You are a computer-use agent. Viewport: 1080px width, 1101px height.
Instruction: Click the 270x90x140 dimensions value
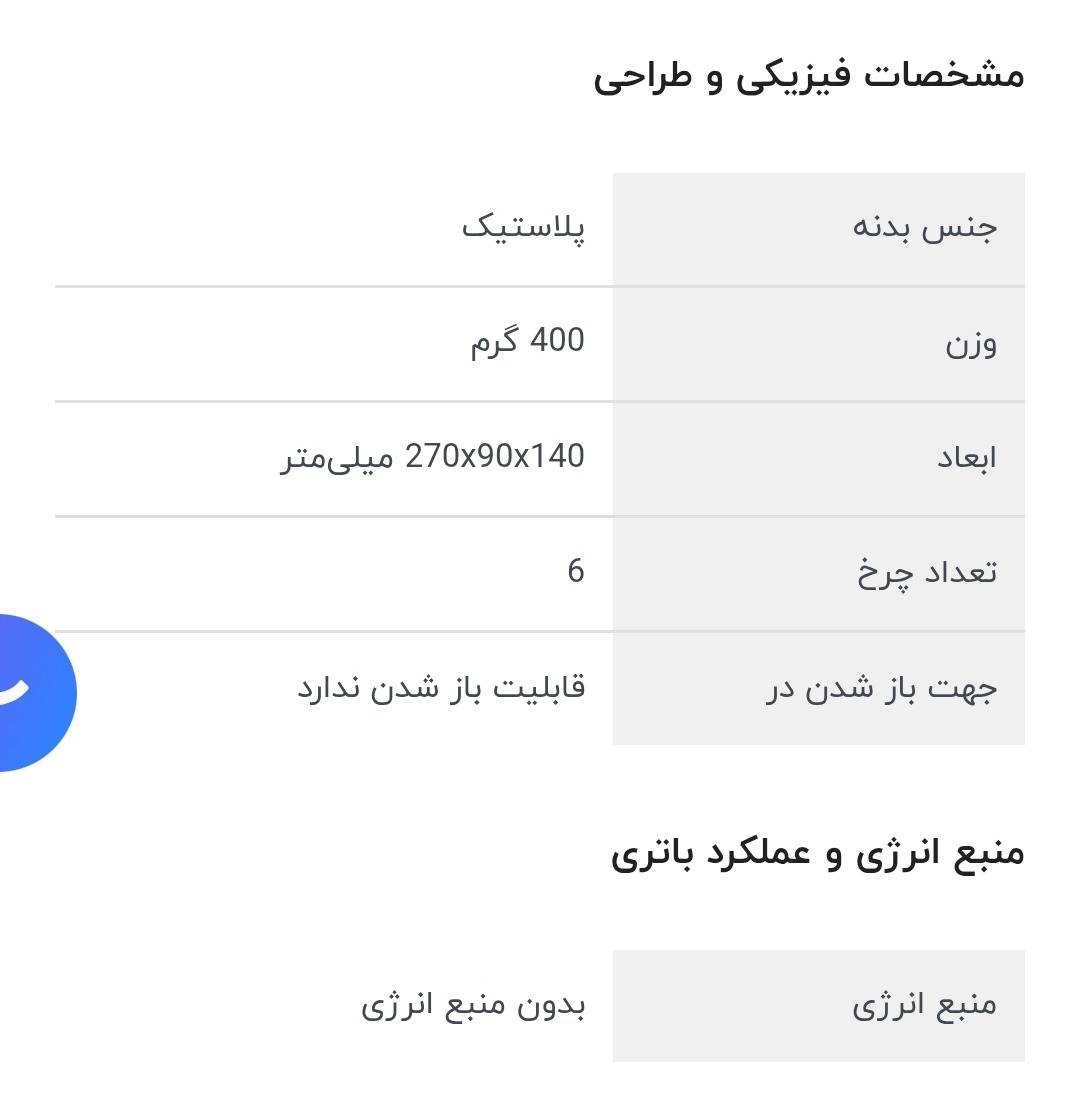click(x=494, y=457)
